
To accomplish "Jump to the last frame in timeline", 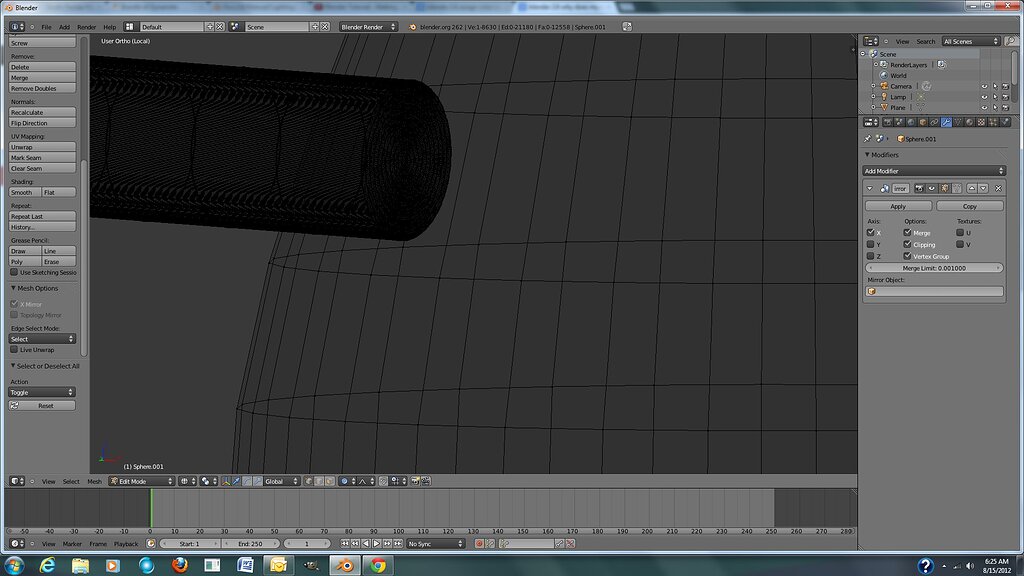I will coord(398,543).
